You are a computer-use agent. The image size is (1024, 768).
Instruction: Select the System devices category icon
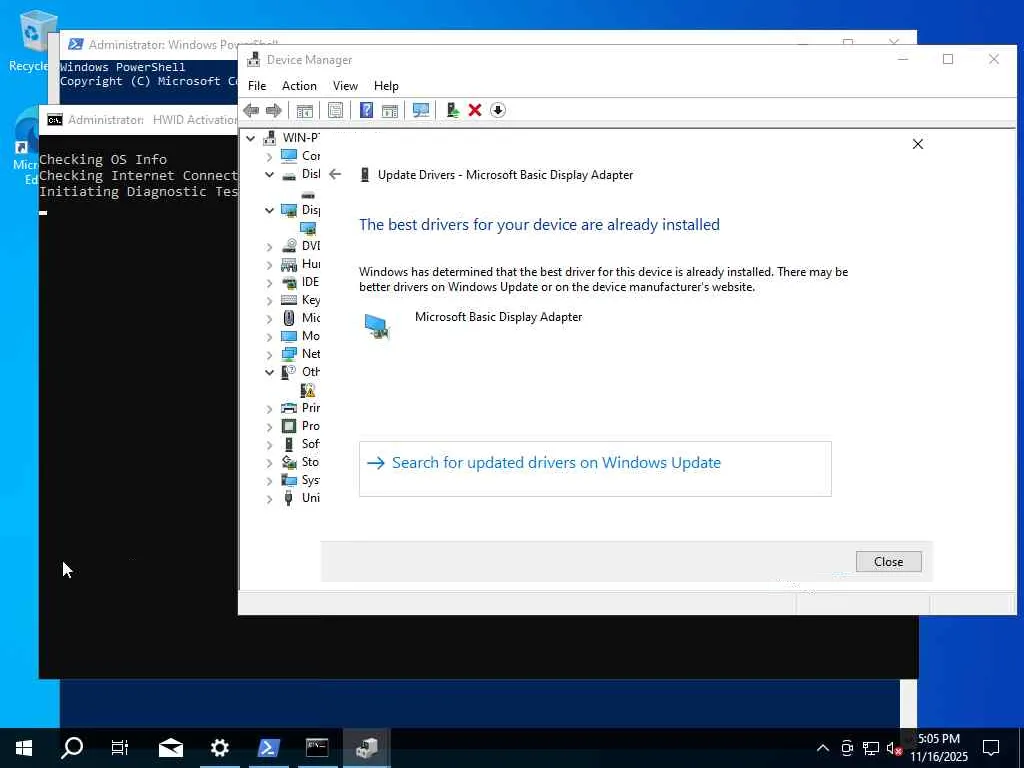289,480
